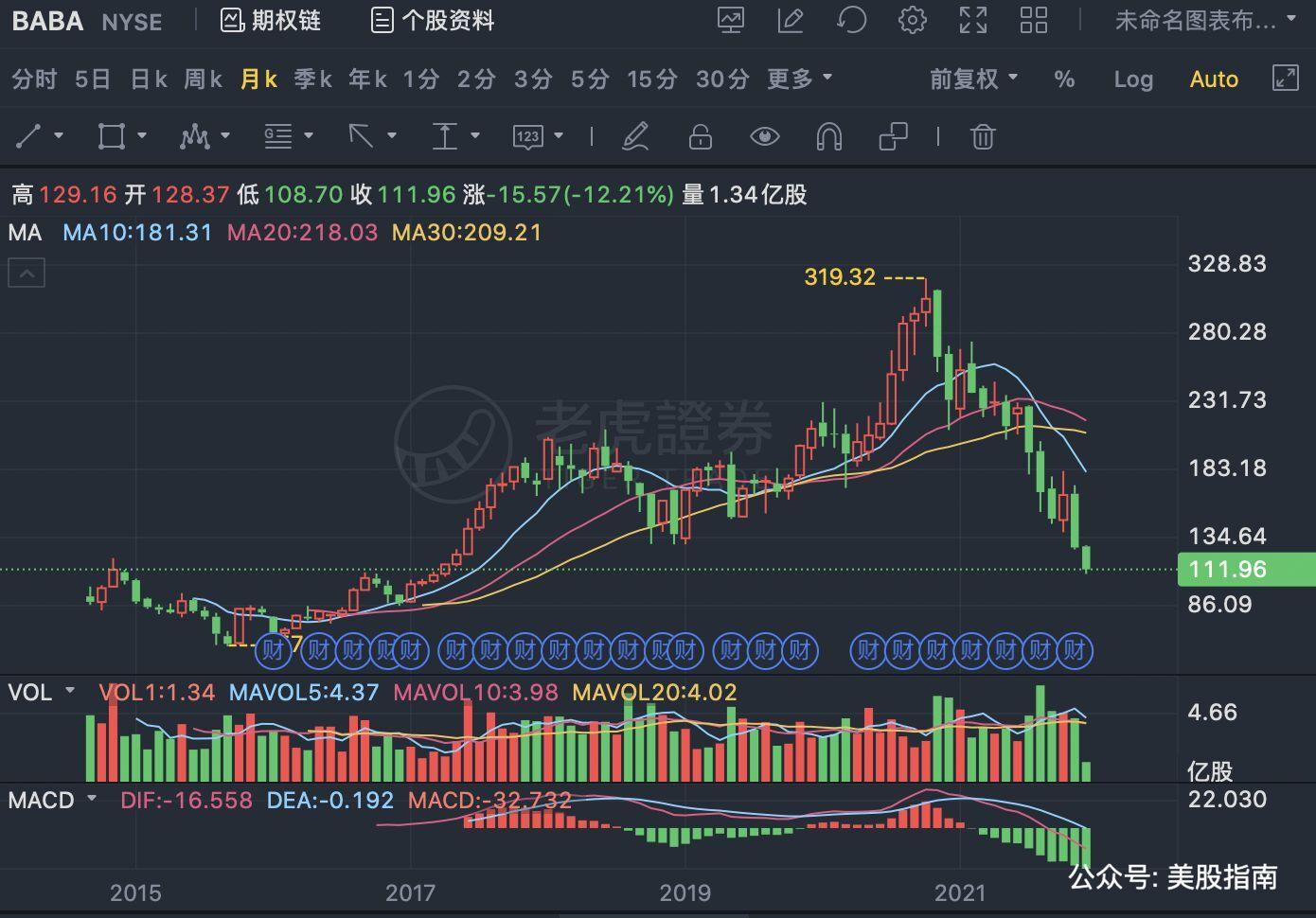
Task: Collapse the MA indicator legend chevron
Action: coord(27,274)
